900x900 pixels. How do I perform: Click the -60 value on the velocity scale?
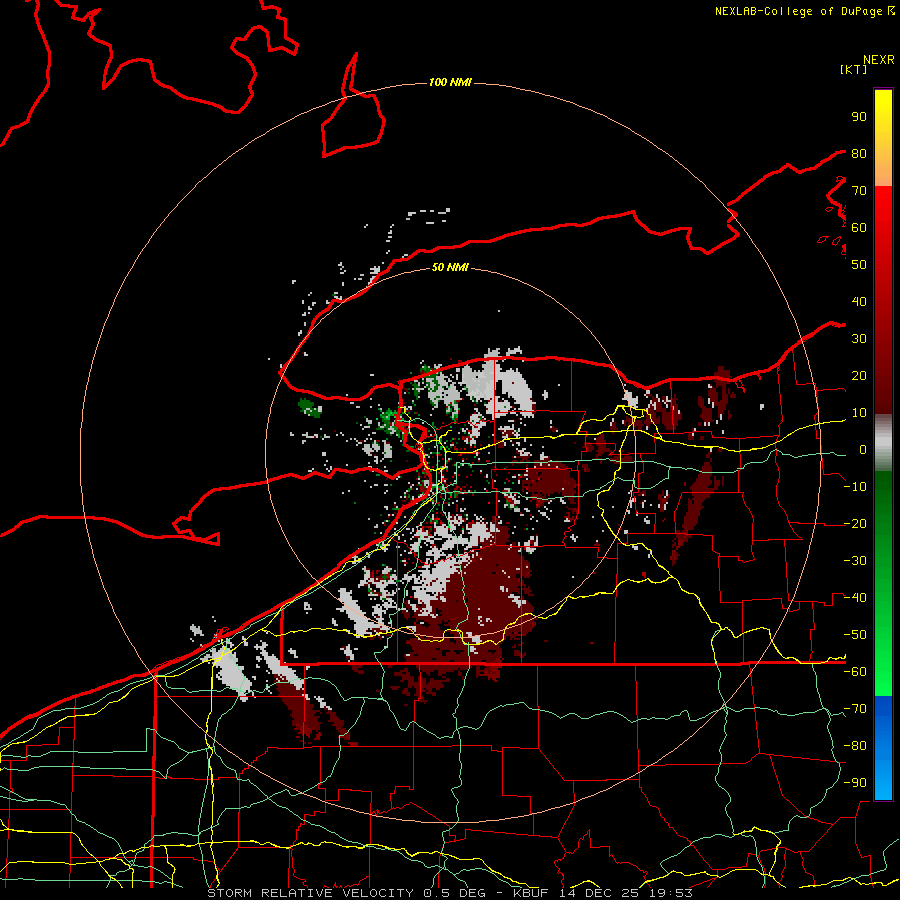[x=855, y=672]
